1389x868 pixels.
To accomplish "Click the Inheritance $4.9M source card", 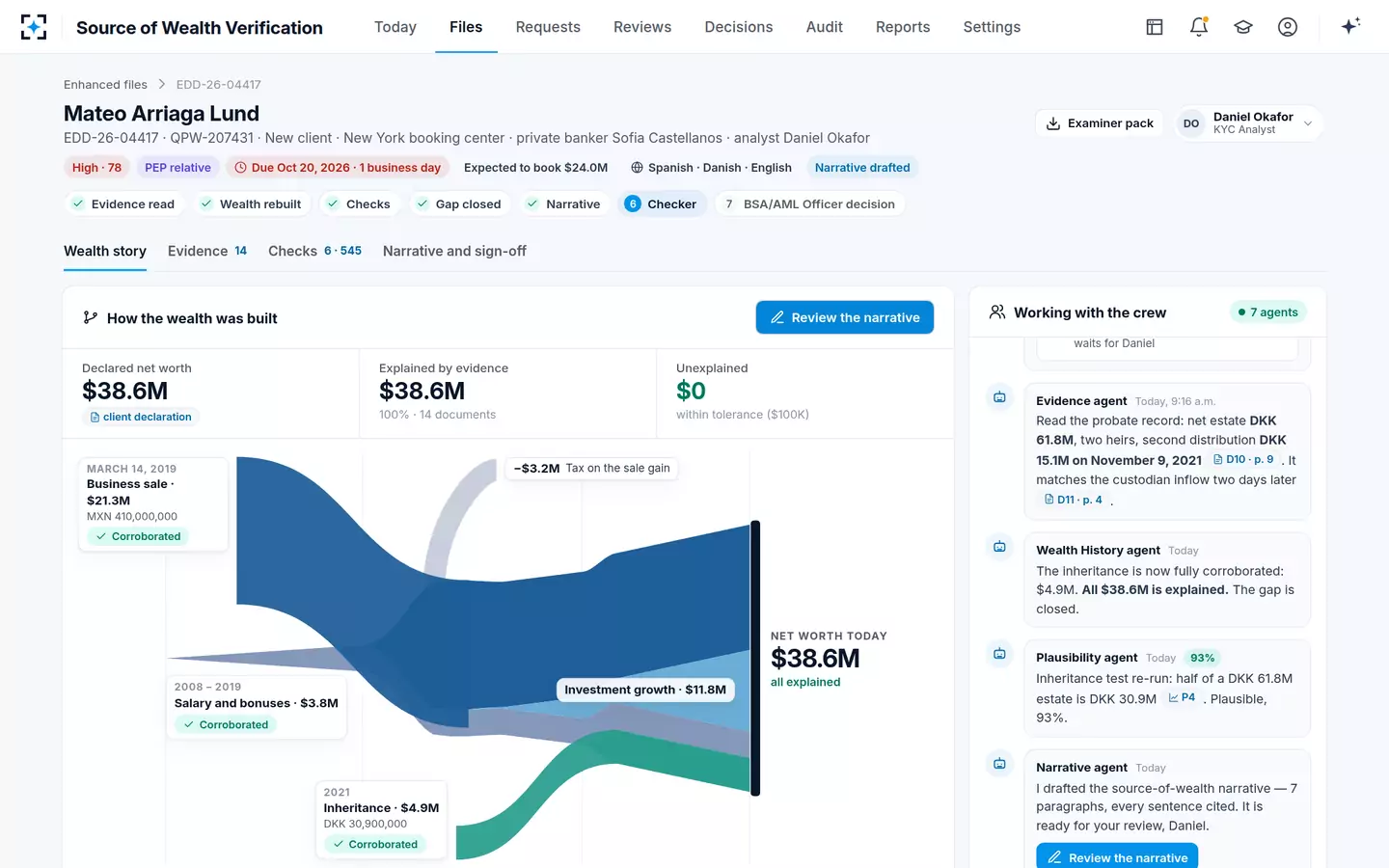I will point(382,819).
